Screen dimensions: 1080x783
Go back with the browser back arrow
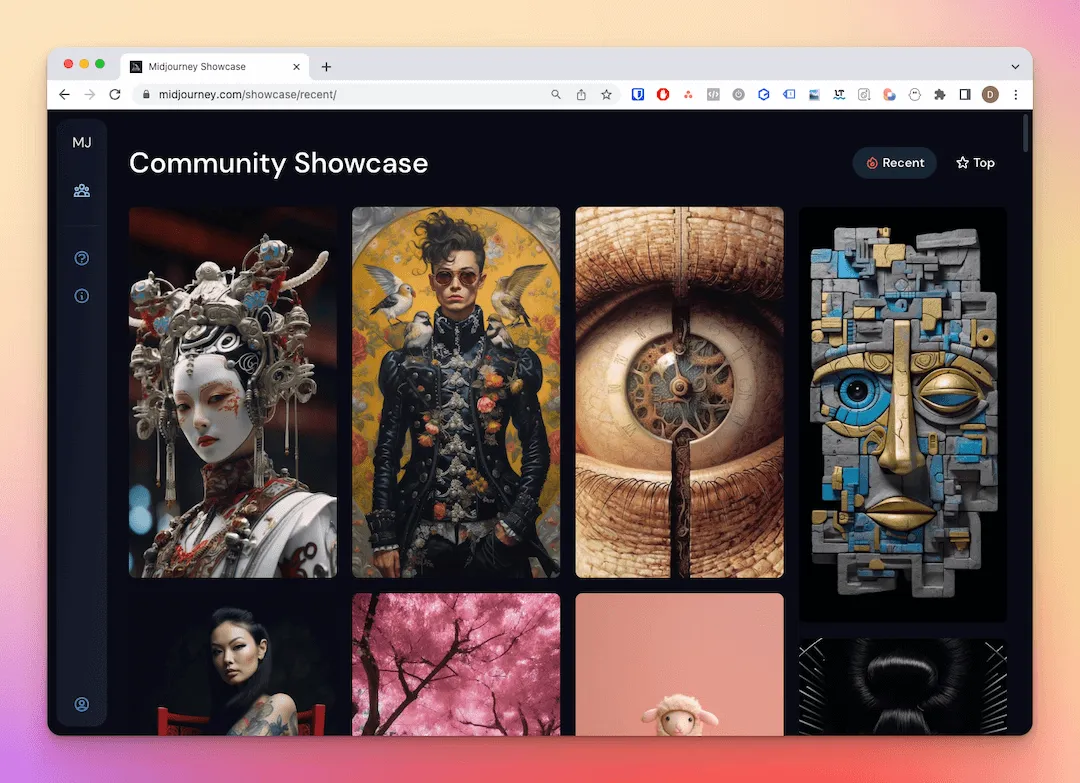[64, 94]
